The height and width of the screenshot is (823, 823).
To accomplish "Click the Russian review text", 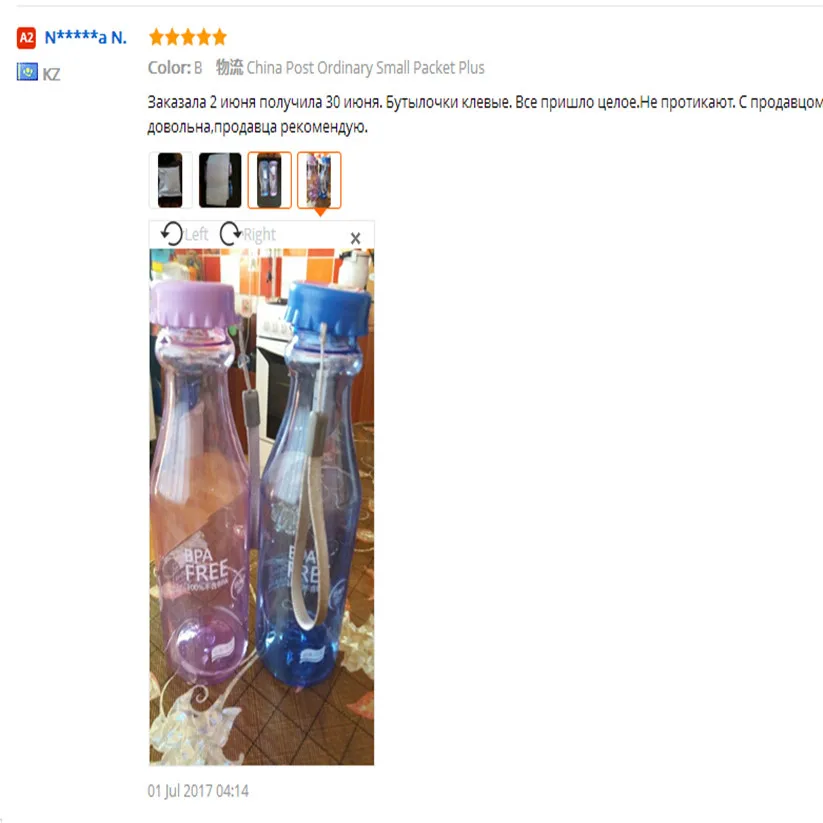I will click(485, 114).
